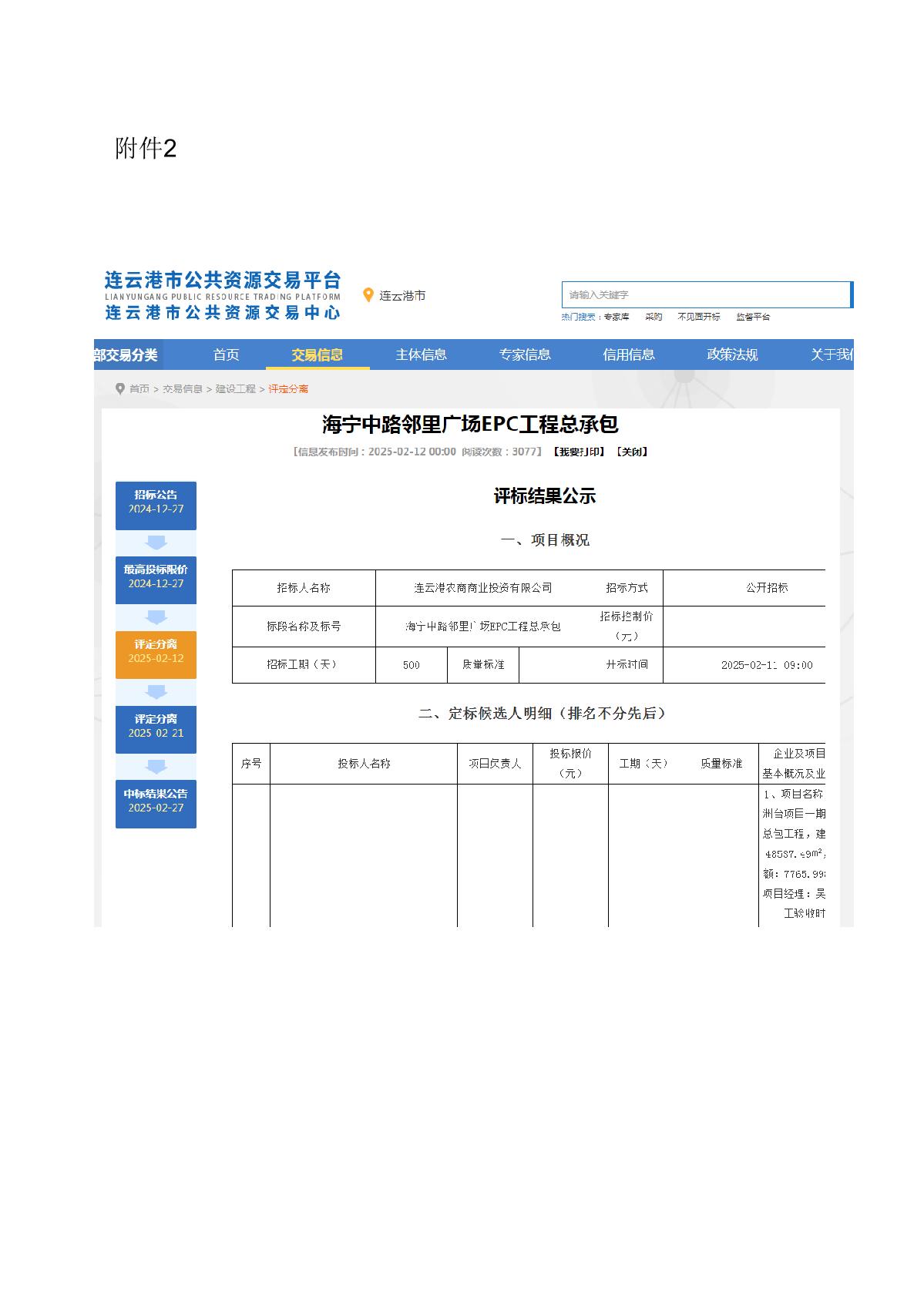924x1307 pixels.
Task: Click the orange location pin icon
Action: pyautogui.click(x=368, y=295)
